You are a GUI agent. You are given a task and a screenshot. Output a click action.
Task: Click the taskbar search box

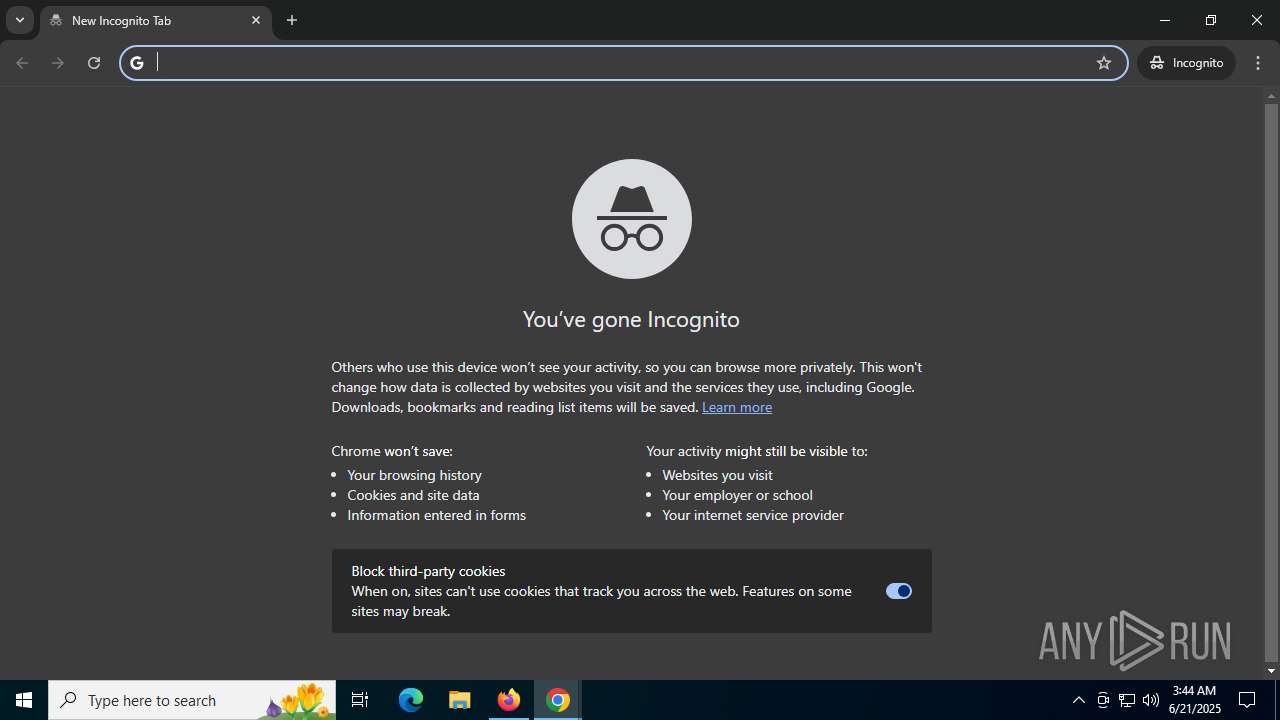pos(192,700)
